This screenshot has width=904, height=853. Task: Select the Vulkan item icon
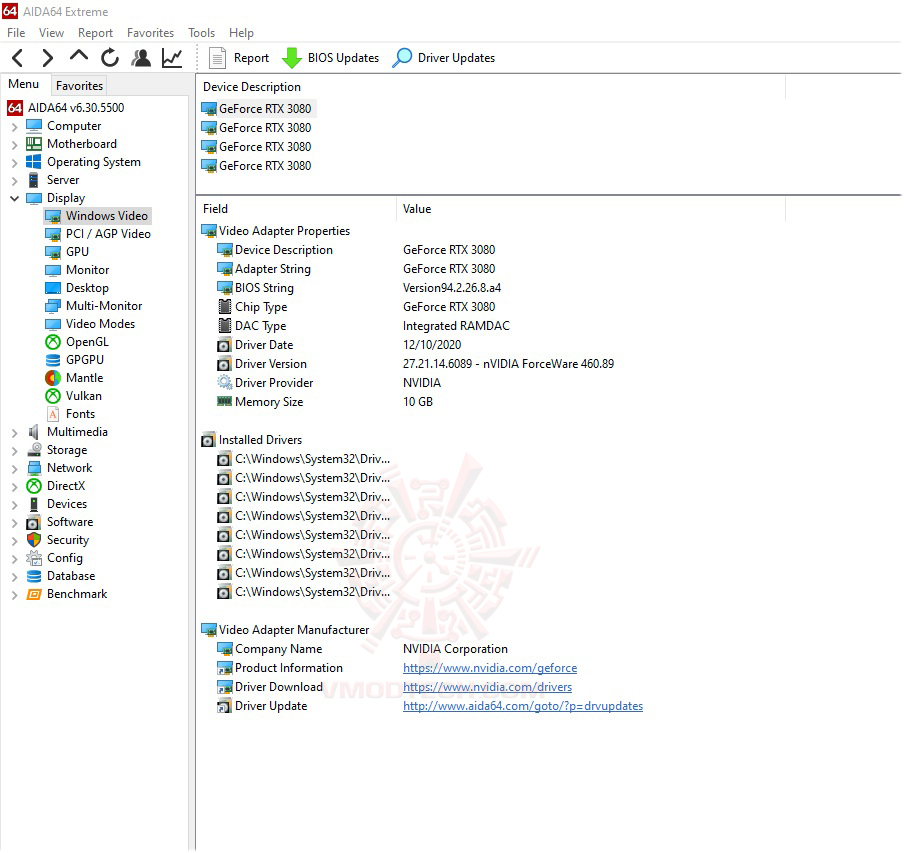click(x=53, y=396)
